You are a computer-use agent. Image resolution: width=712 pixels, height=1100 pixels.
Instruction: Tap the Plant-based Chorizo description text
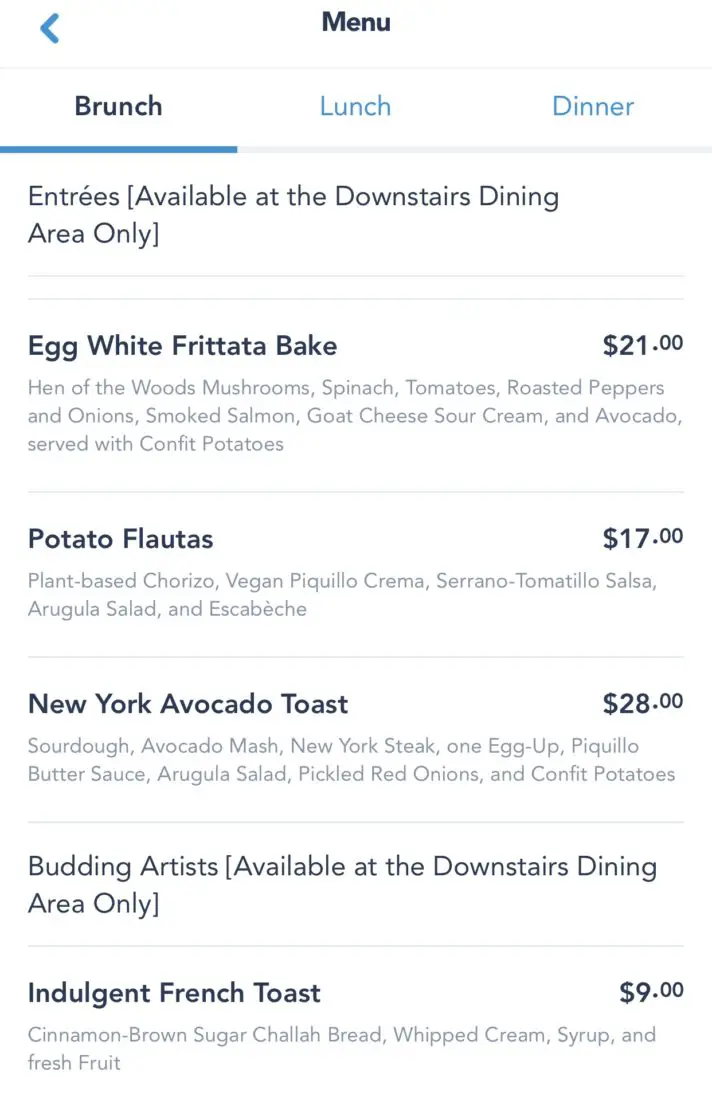coord(344,594)
